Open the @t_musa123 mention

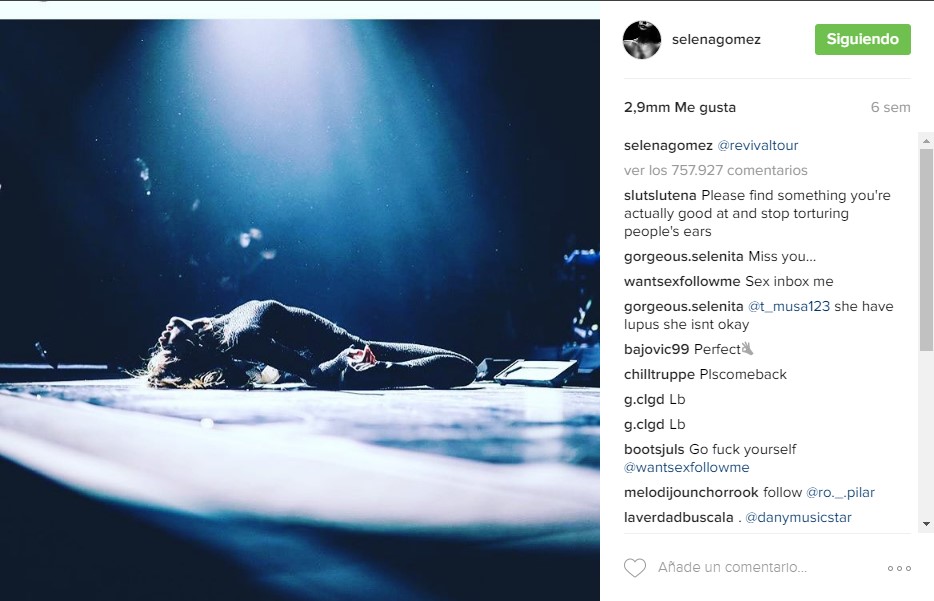(789, 306)
